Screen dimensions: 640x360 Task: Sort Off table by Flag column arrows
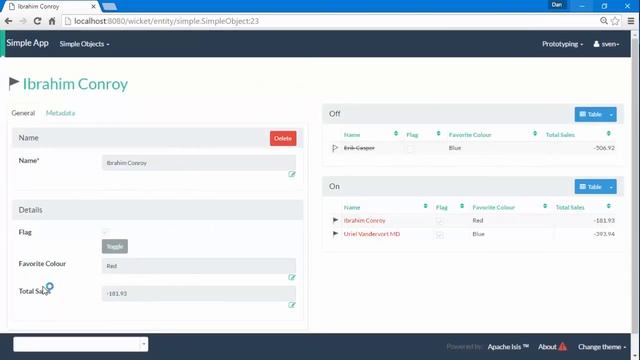pos(438,134)
